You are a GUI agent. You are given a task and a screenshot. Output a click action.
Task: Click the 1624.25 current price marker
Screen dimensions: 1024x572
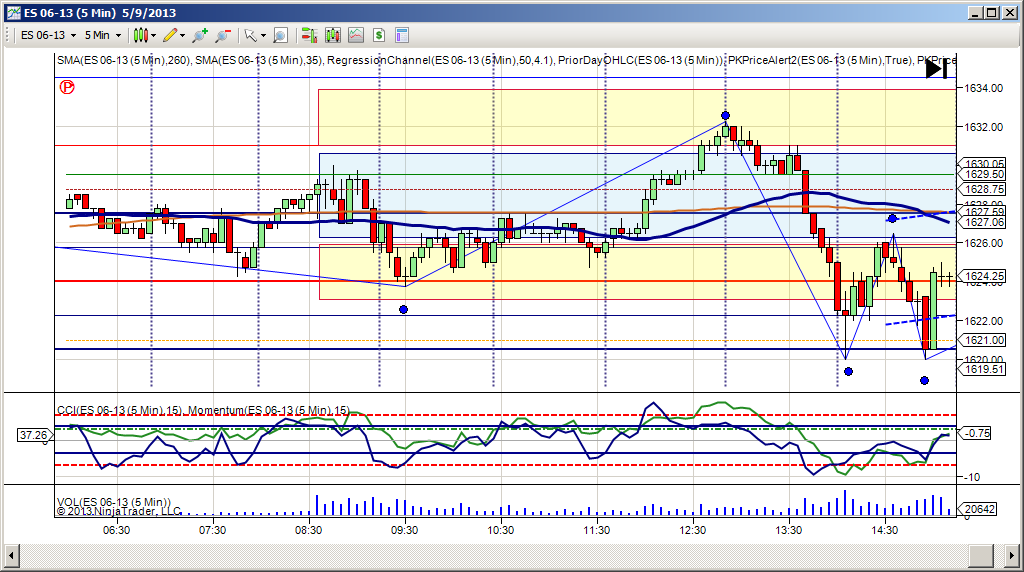tap(982, 276)
